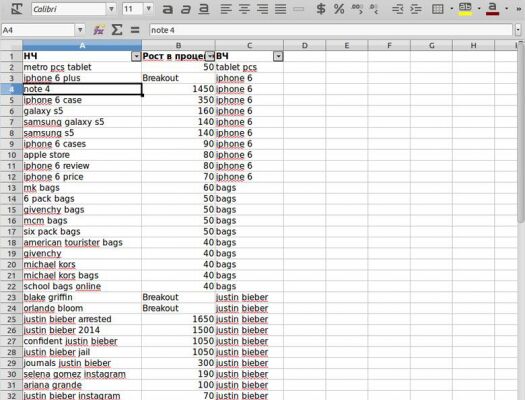Select column B header
Image resolution: width=525 pixels, height=400 pixels.
pyautogui.click(x=178, y=46)
